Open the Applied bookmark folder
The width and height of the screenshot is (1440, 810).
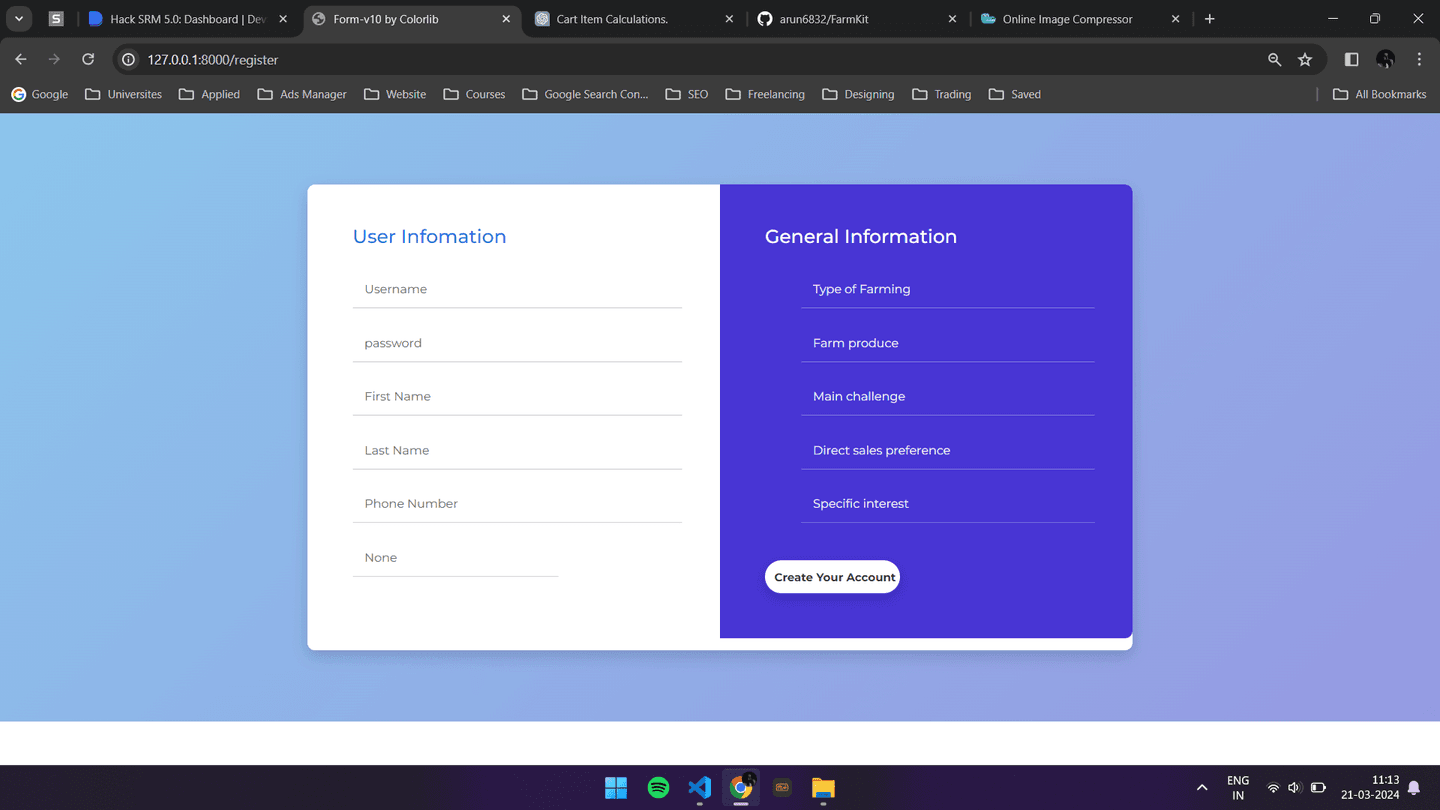point(210,94)
